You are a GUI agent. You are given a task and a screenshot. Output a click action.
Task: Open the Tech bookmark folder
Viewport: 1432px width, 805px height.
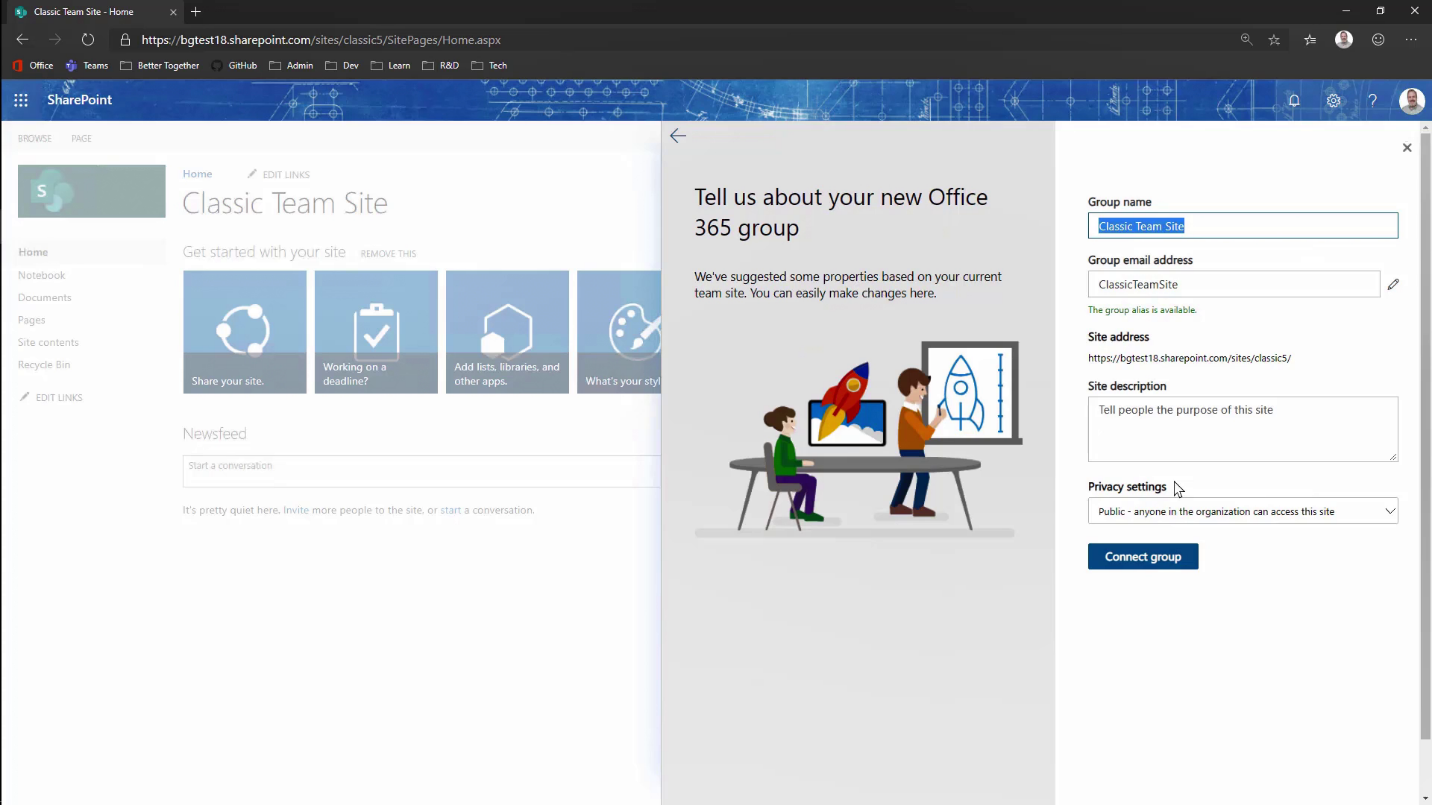click(x=489, y=66)
